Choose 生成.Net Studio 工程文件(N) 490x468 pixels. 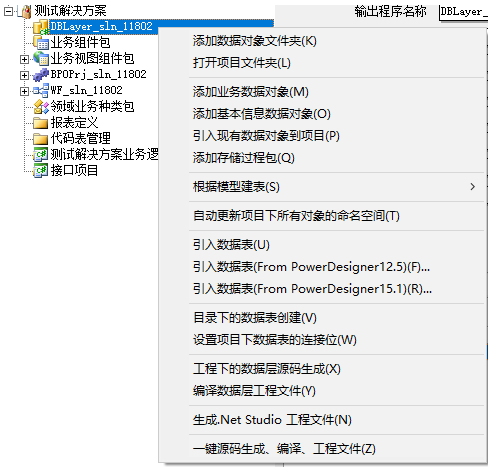pyautogui.click(x=337, y=420)
